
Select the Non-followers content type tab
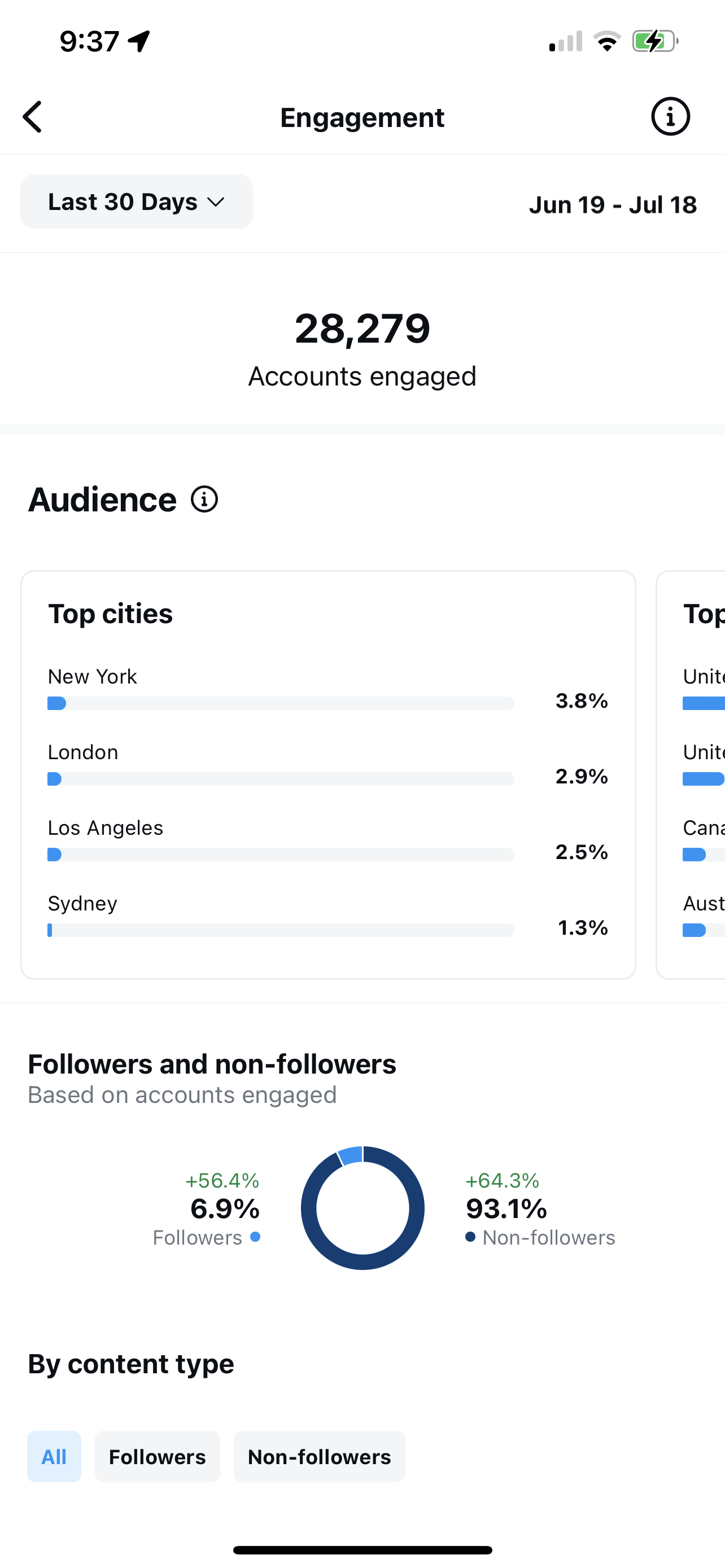click(x=319, y=1457)
